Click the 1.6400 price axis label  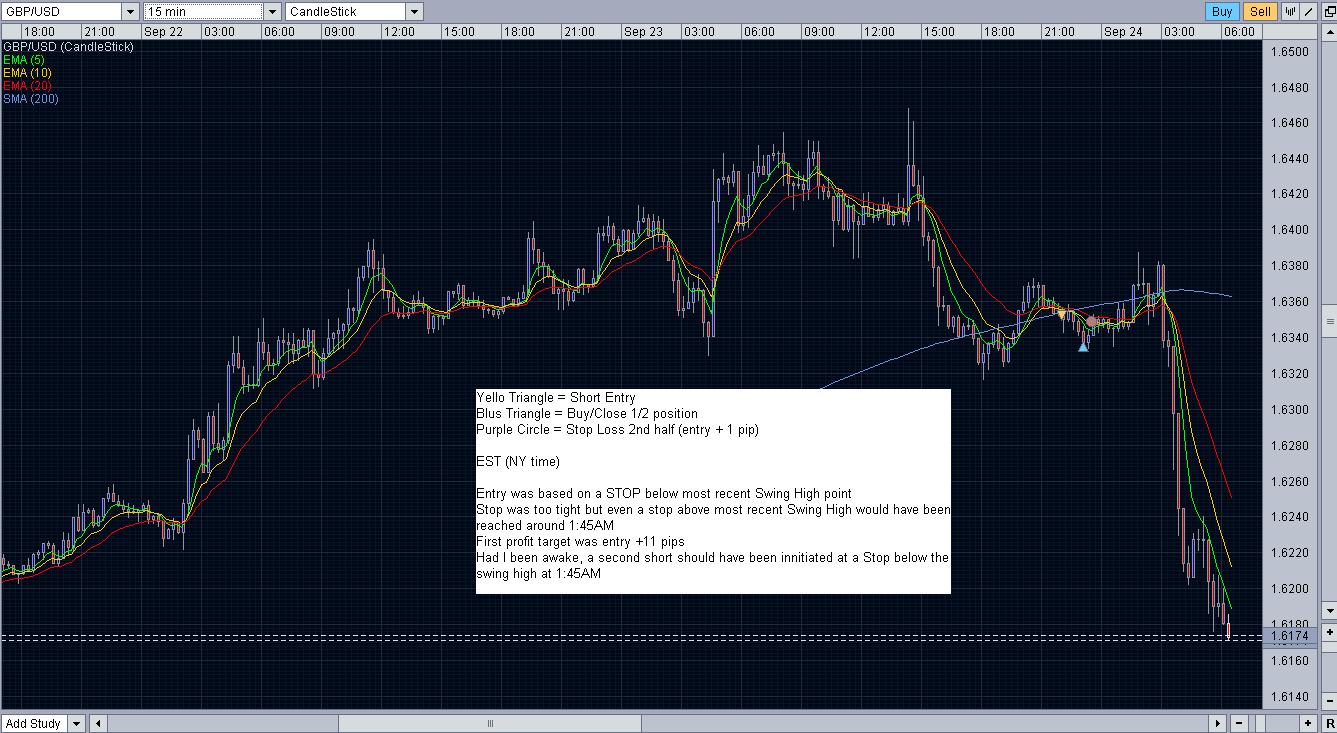(1289, 230)
